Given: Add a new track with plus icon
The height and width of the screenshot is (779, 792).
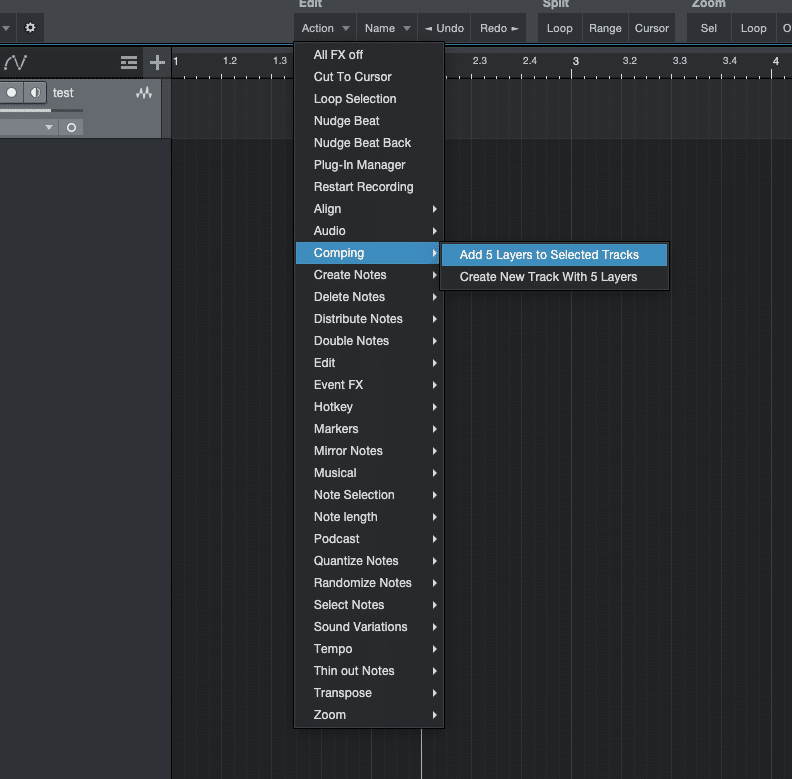Looking at the screenshot, I should 157,63.
